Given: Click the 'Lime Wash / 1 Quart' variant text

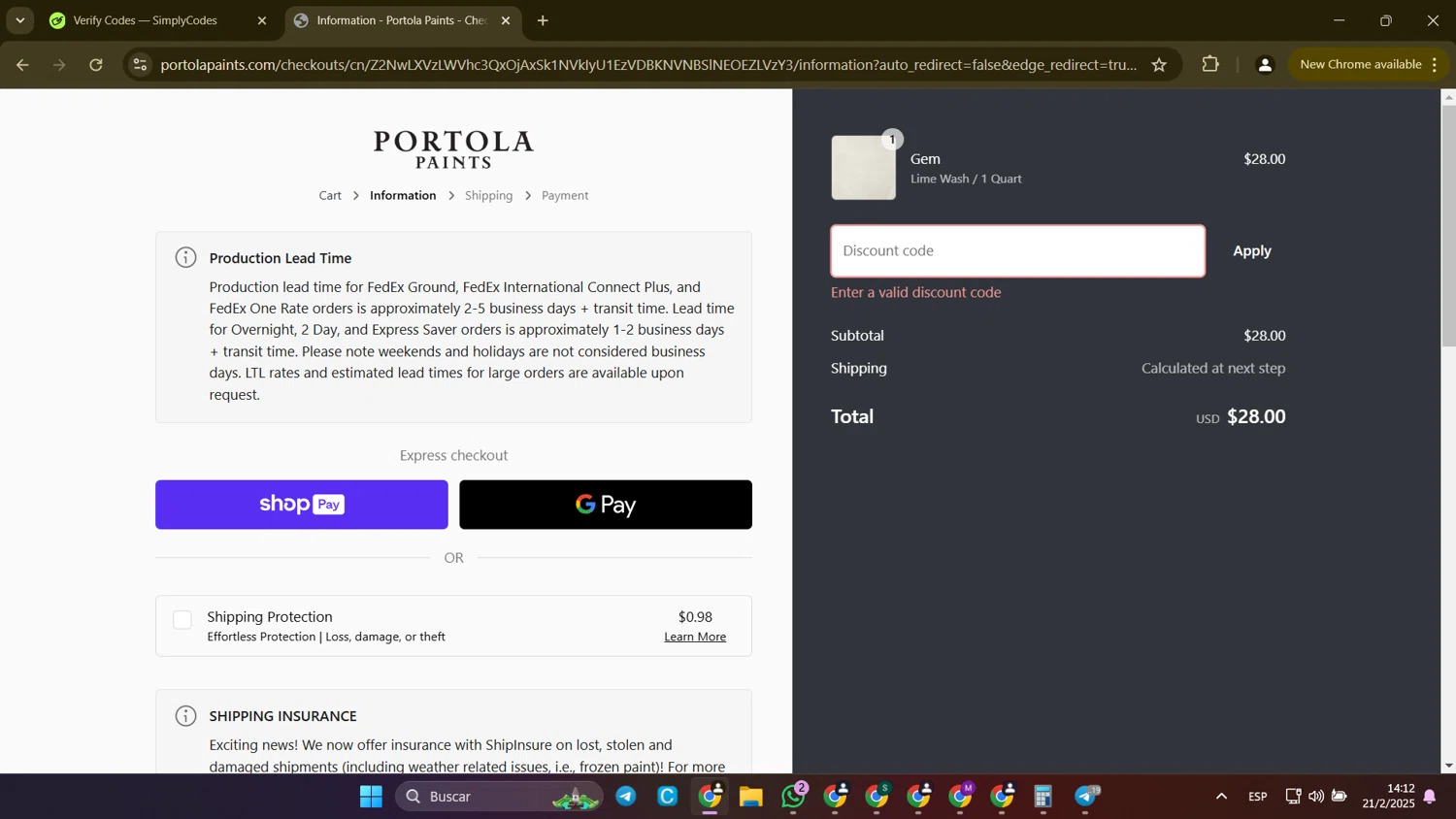Looking at the screenshot, I should pos(966,179).
